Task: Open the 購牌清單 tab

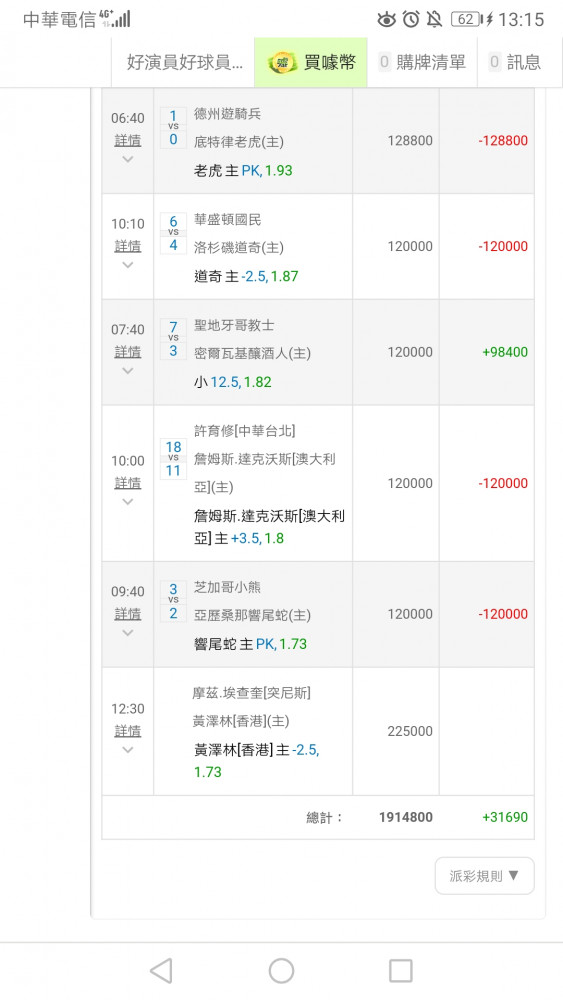Action: (422, 62)
